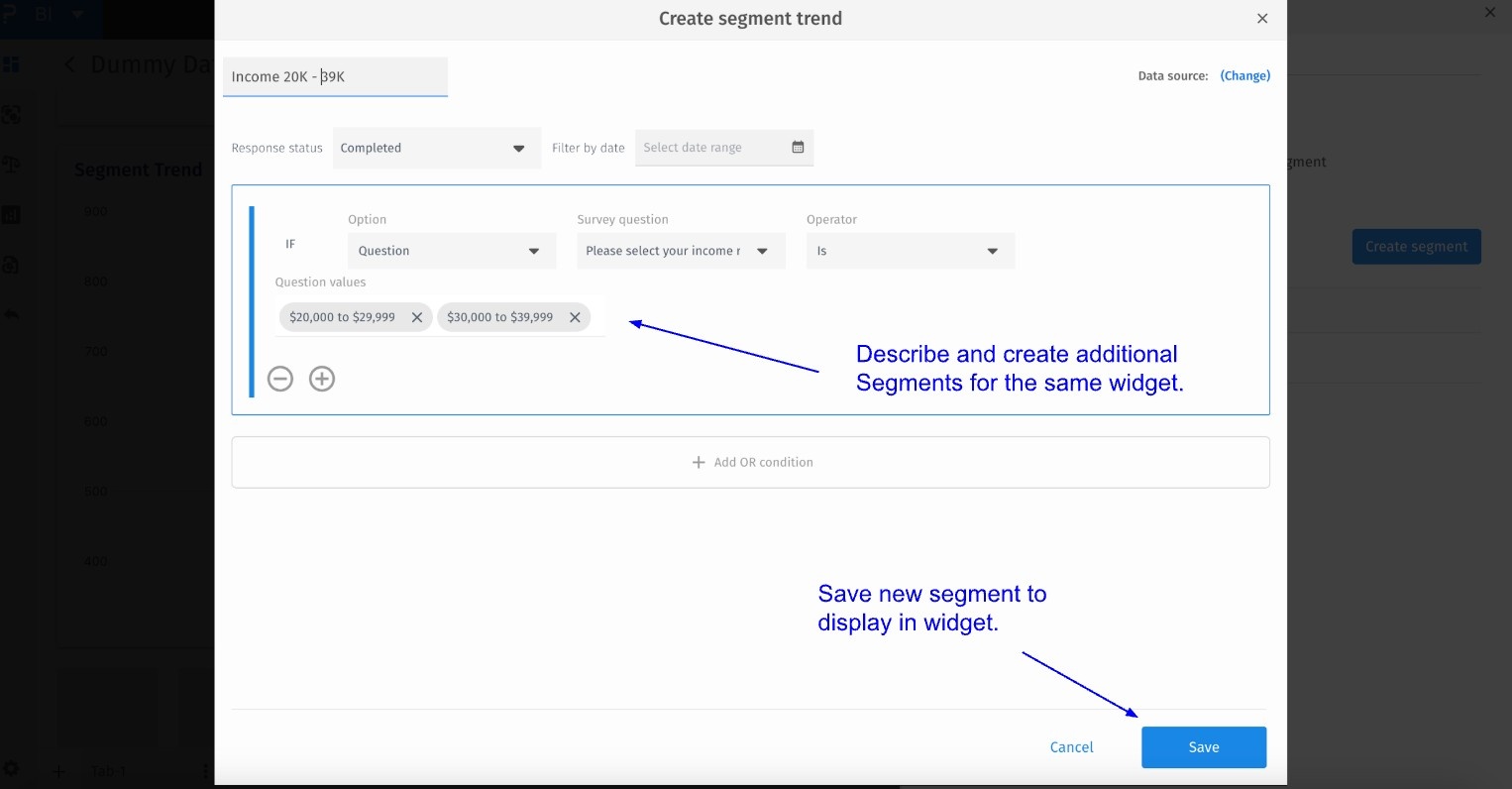Switch to Tab-1 at the bottom
This screenshot has height=789, width=1512.
(107, 771)
